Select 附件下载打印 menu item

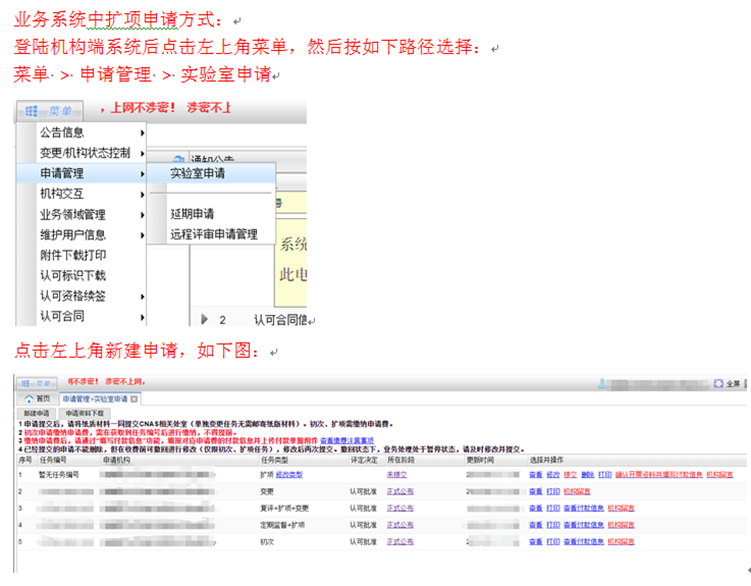73,255
